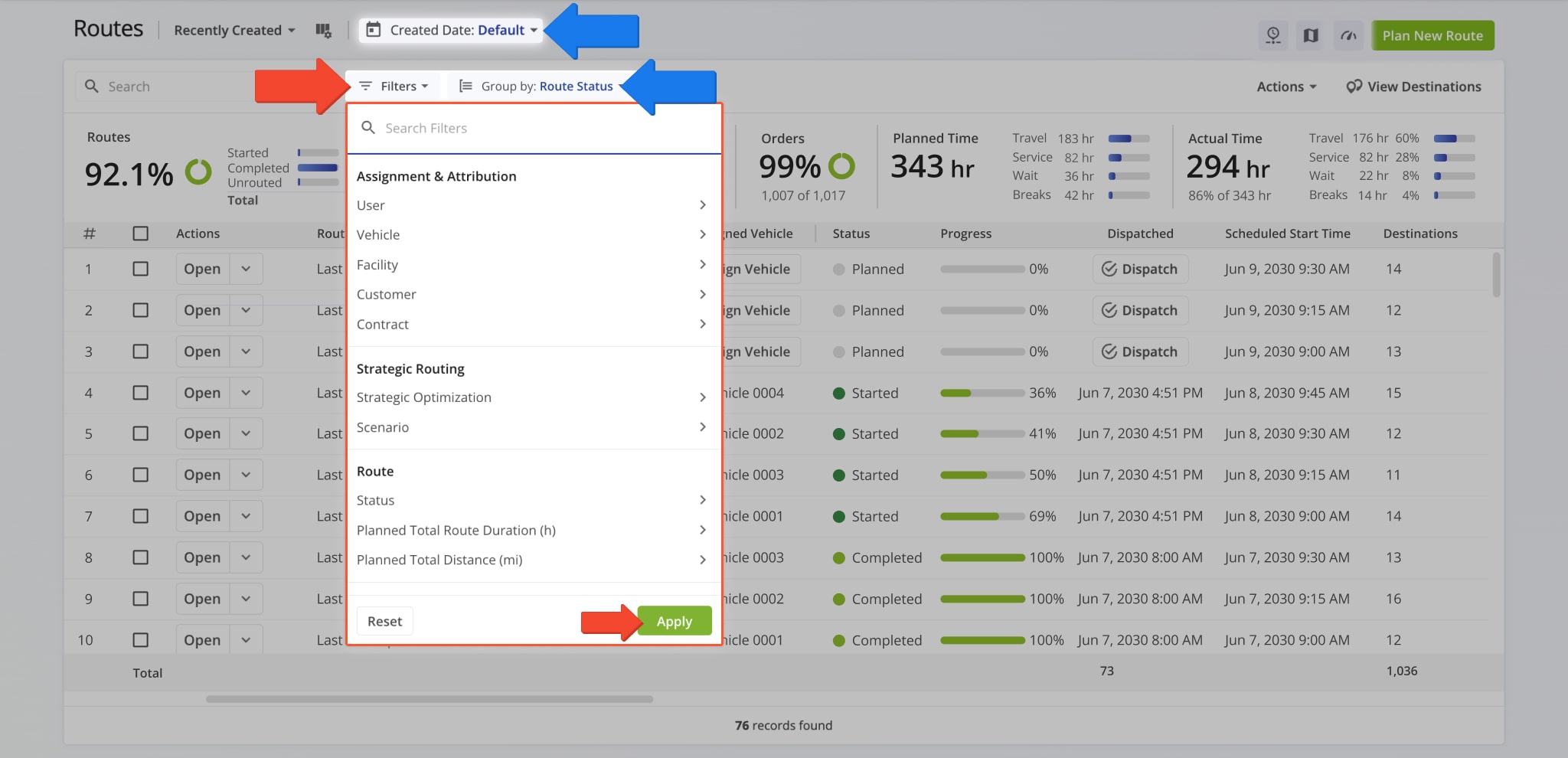Open the column settings icon beside Recently Created

(x=324, y=30)
